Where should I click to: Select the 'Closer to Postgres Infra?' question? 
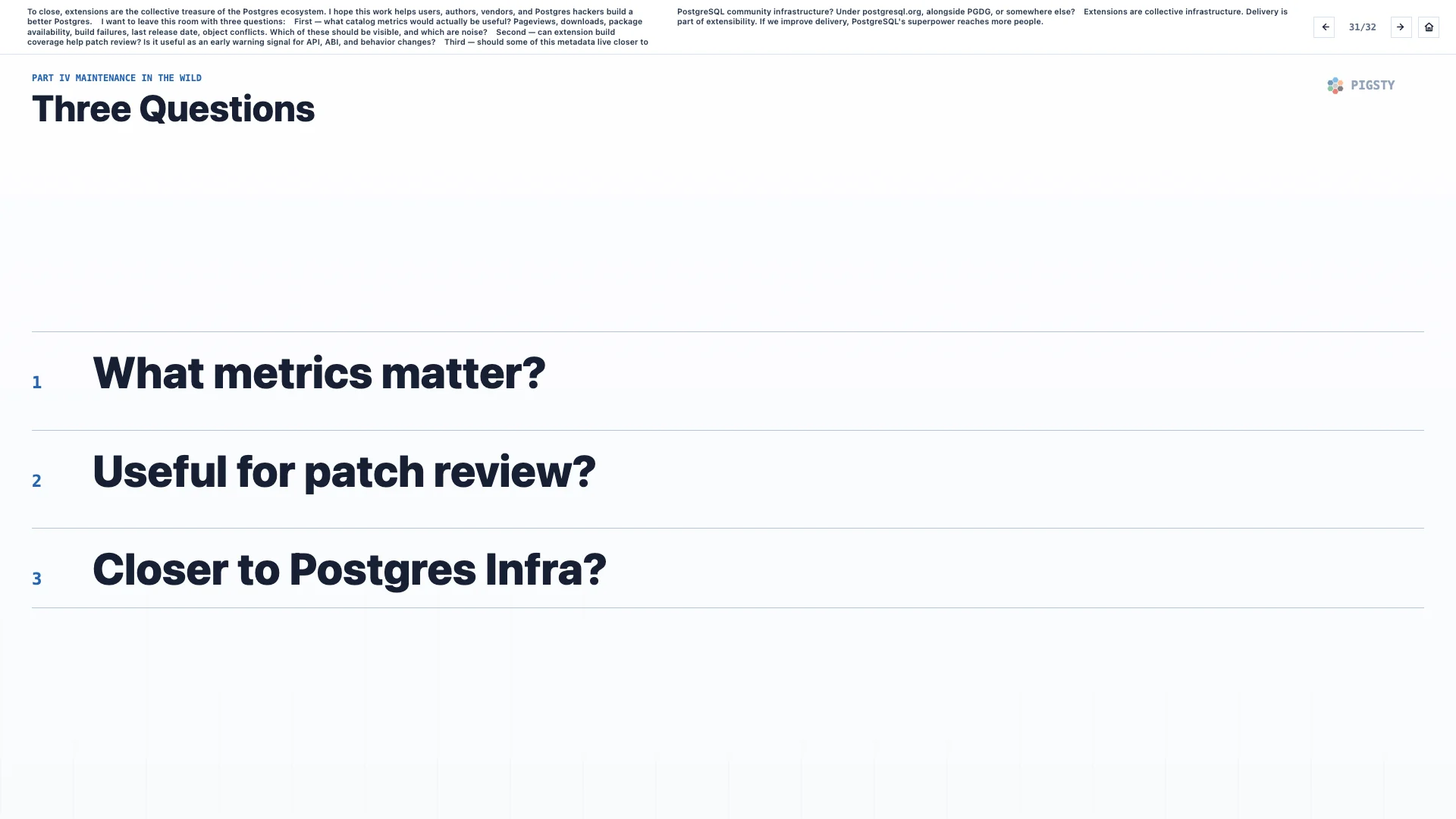point(349,570)
